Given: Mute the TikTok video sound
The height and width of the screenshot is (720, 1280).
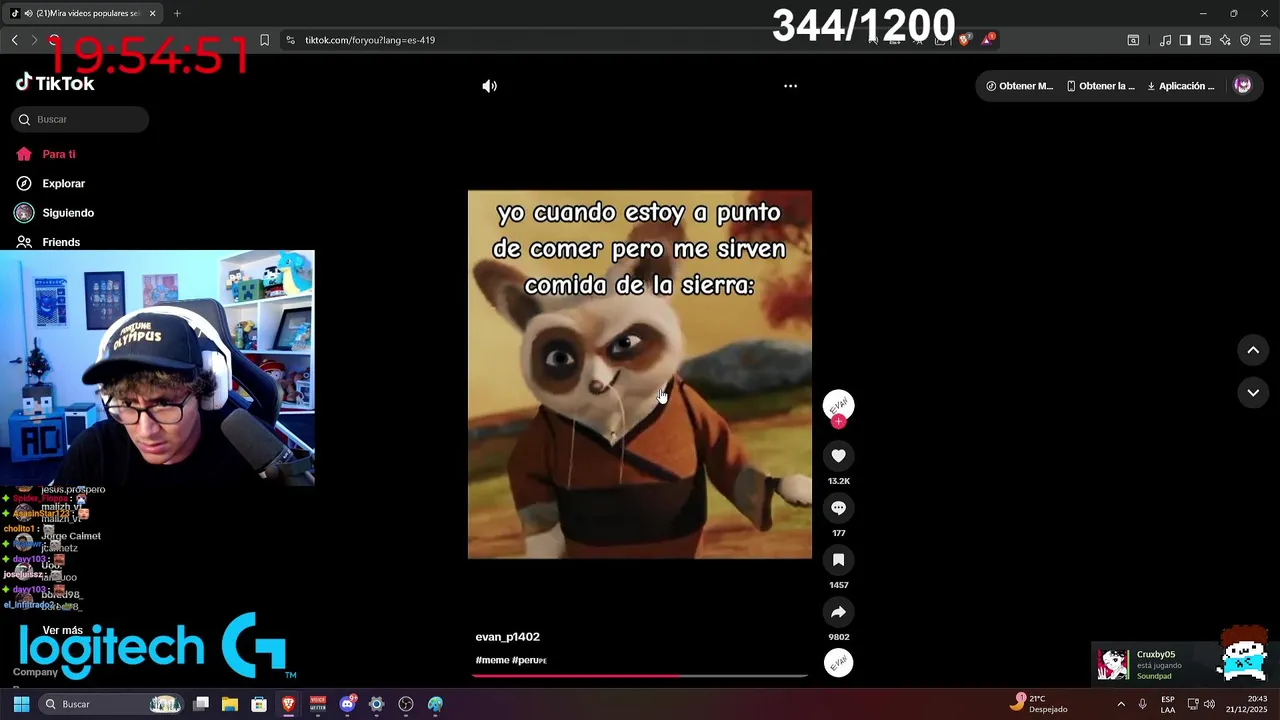Looking at the screenshot, I should coord(489,86).
